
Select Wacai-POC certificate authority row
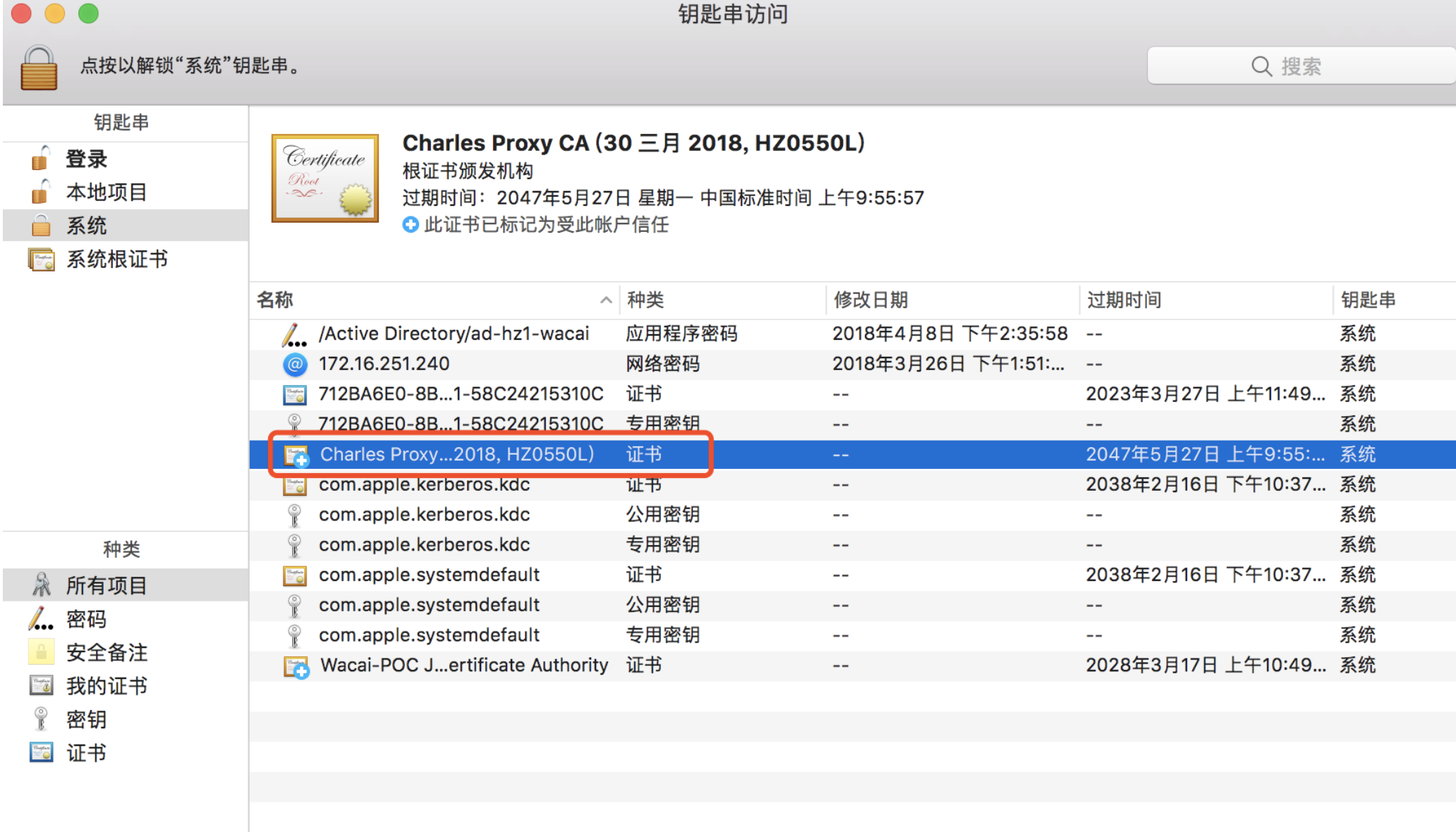463,666
